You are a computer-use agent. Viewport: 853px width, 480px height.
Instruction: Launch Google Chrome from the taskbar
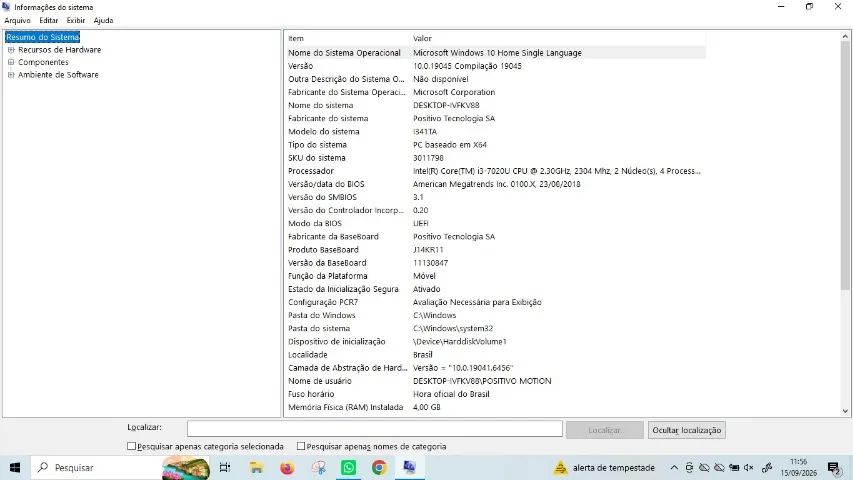point(379,467)
